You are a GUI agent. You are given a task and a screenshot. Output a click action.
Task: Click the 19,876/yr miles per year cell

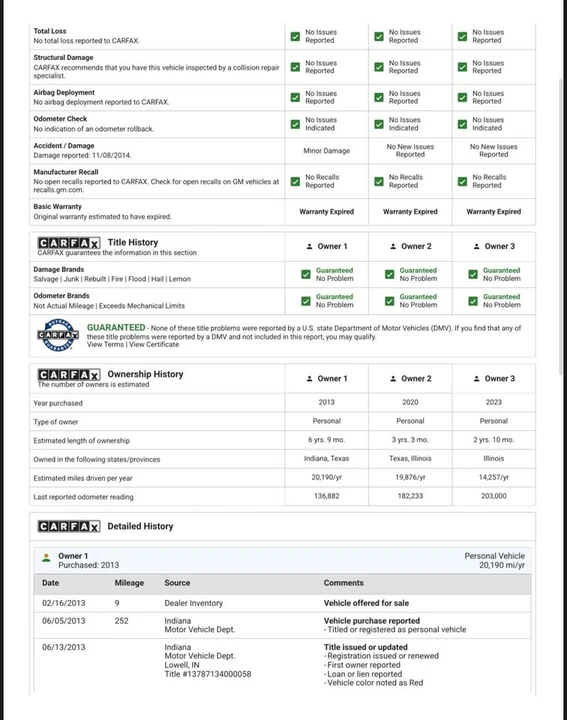click(410, 478)
